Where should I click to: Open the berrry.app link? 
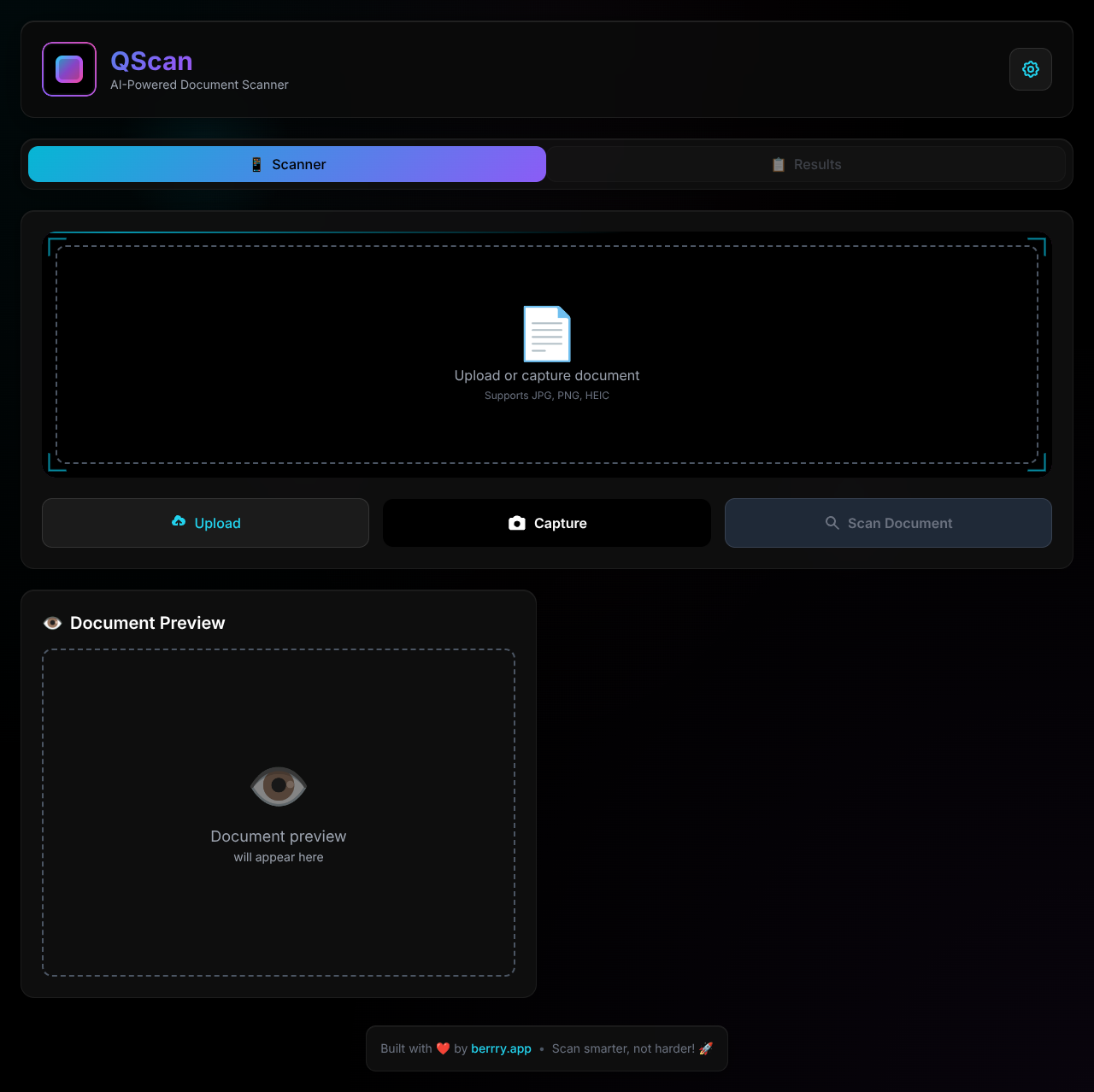501,1048
